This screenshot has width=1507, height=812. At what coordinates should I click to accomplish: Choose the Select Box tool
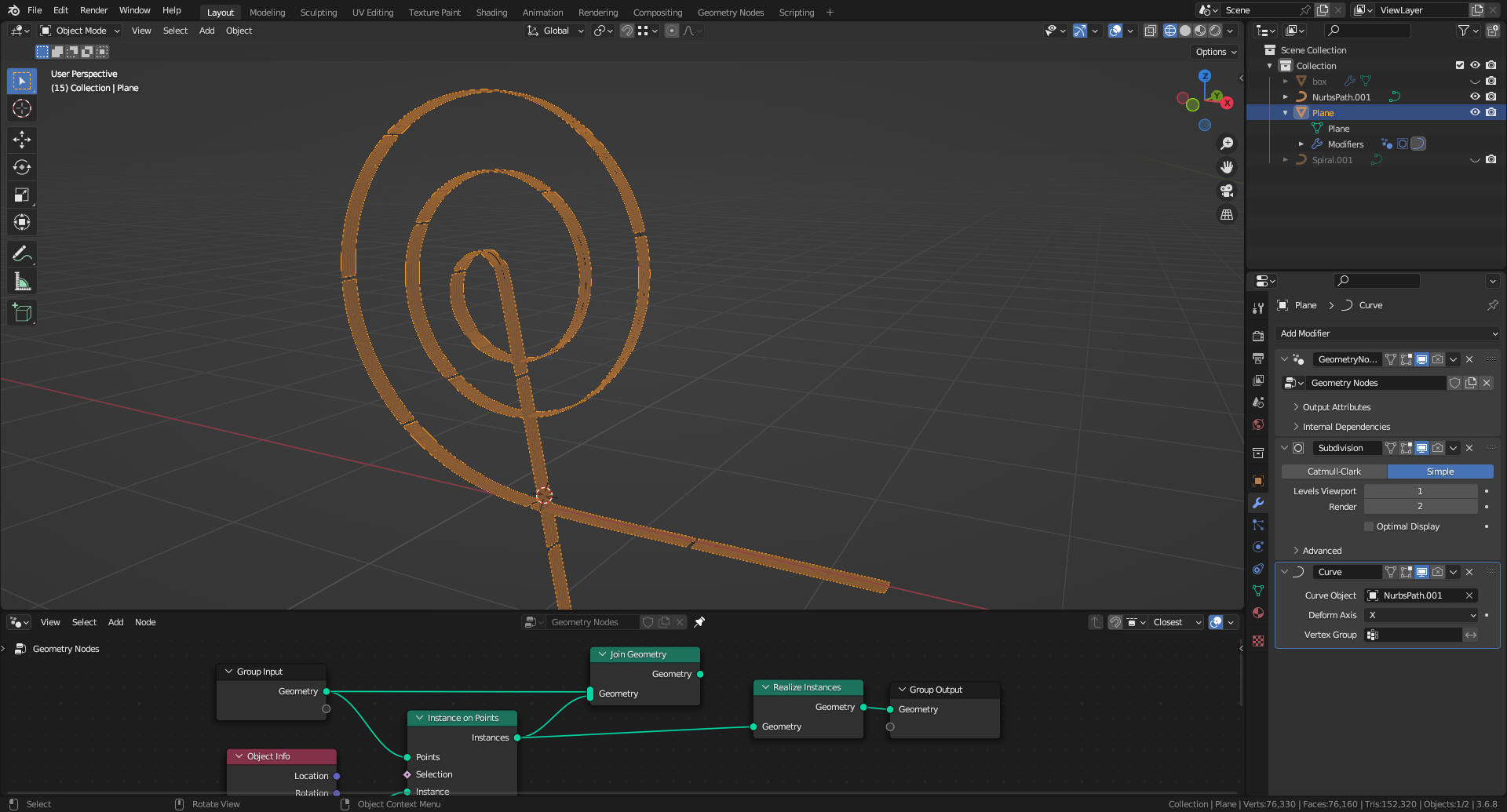tap(22, 81)
